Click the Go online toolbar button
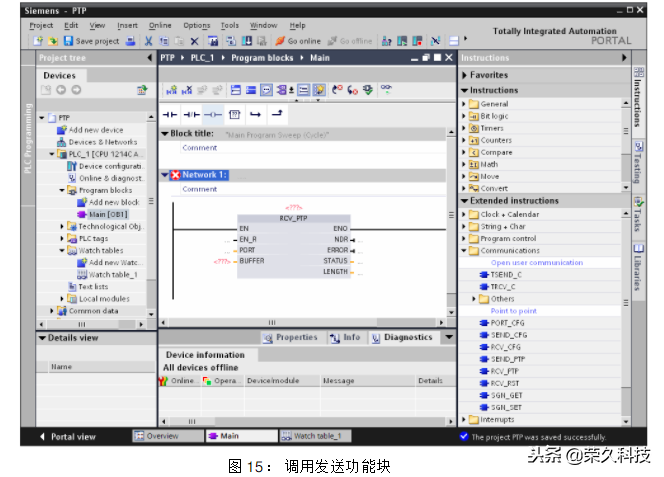664x477 pixels. (x=298, y=41)
